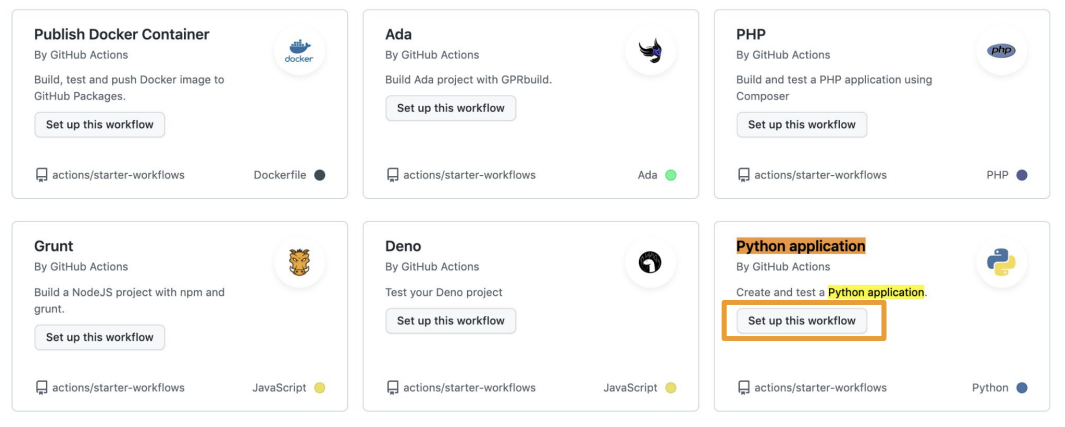This screenshot has height=427, width=1065.
Task: Open actions/starter-workflows link in Ada card
Action: click(469, 175)
